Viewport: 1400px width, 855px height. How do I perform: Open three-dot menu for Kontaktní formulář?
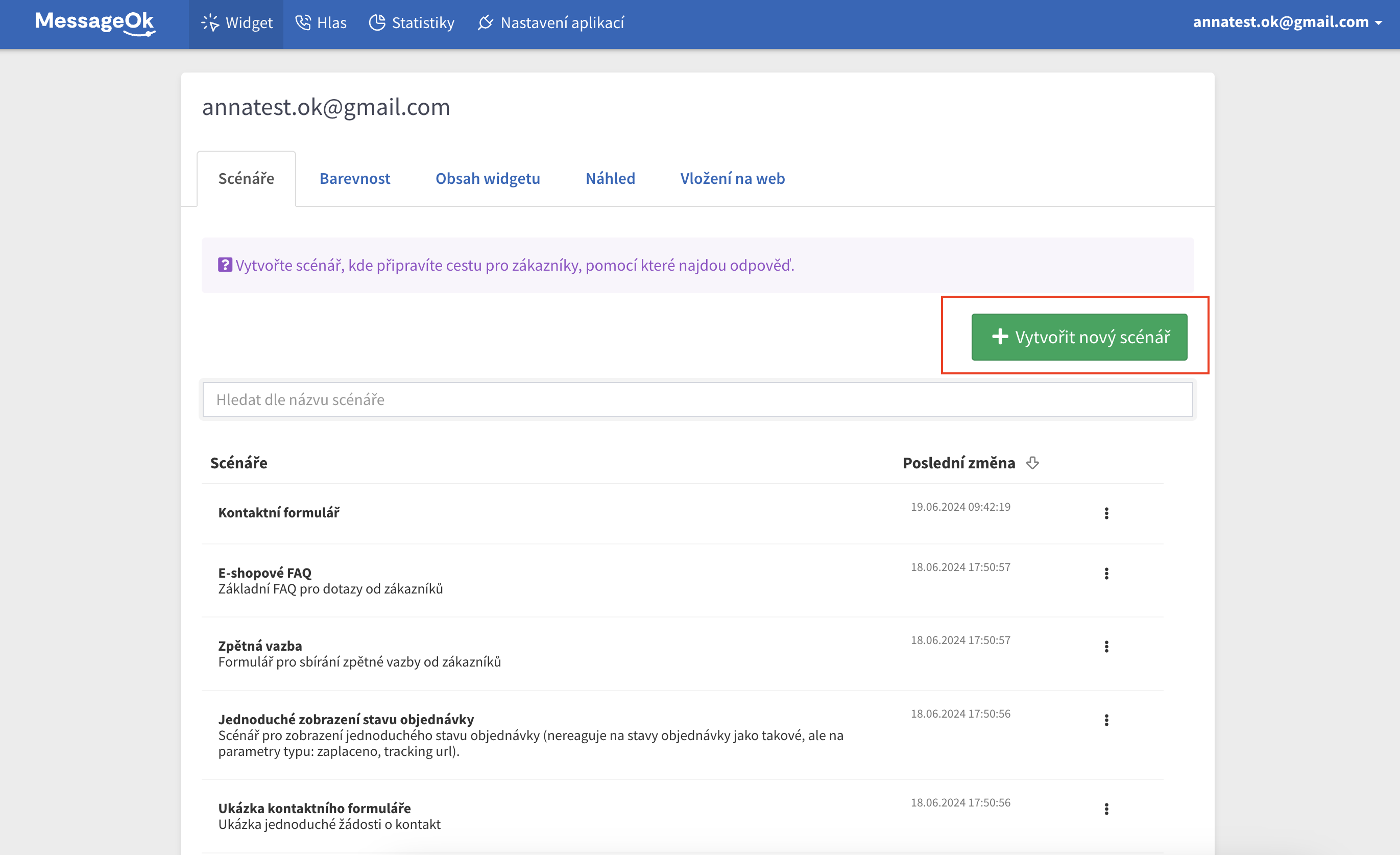pyautogui.click(x=1106, y=513)
